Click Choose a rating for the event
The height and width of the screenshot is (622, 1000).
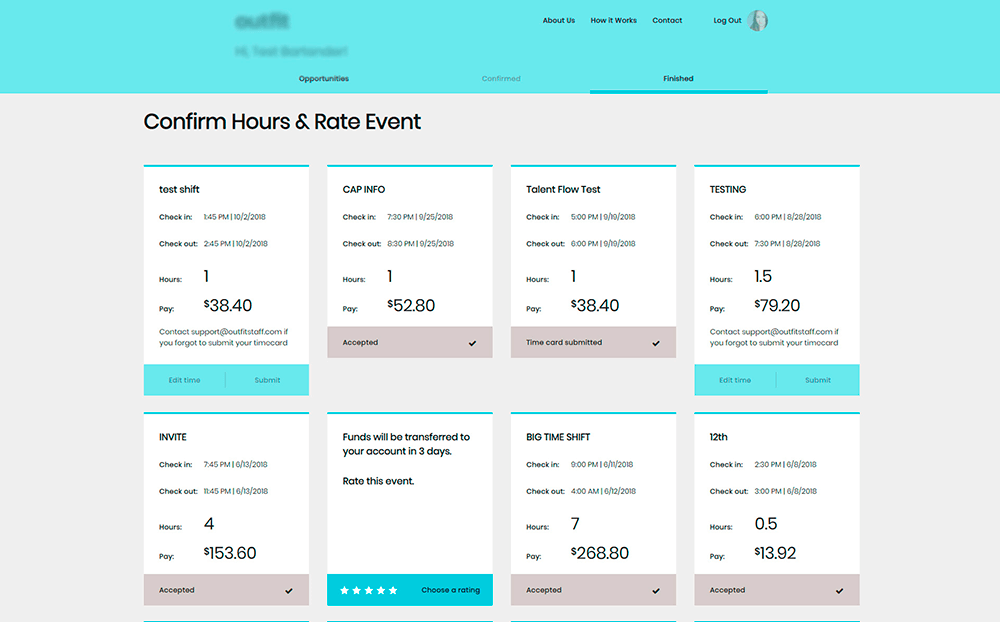[450, 590]
